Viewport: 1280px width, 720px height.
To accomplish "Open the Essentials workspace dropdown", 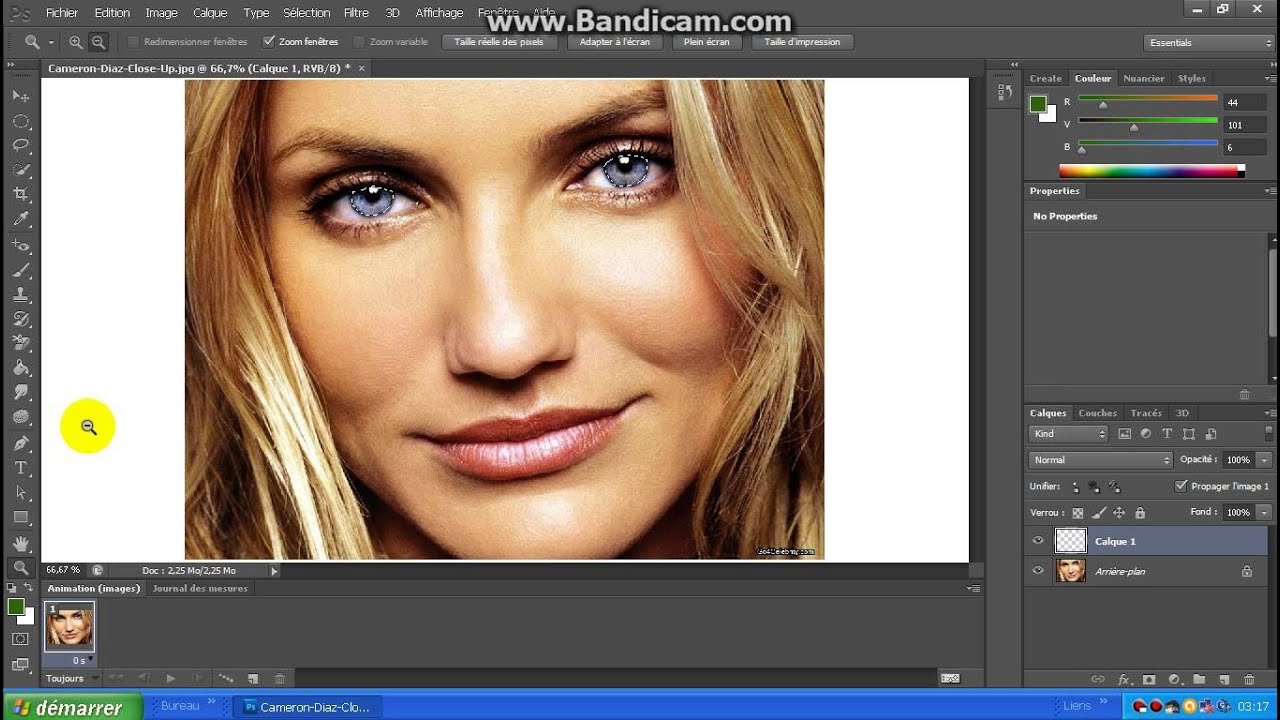I will click(1209, 42).
